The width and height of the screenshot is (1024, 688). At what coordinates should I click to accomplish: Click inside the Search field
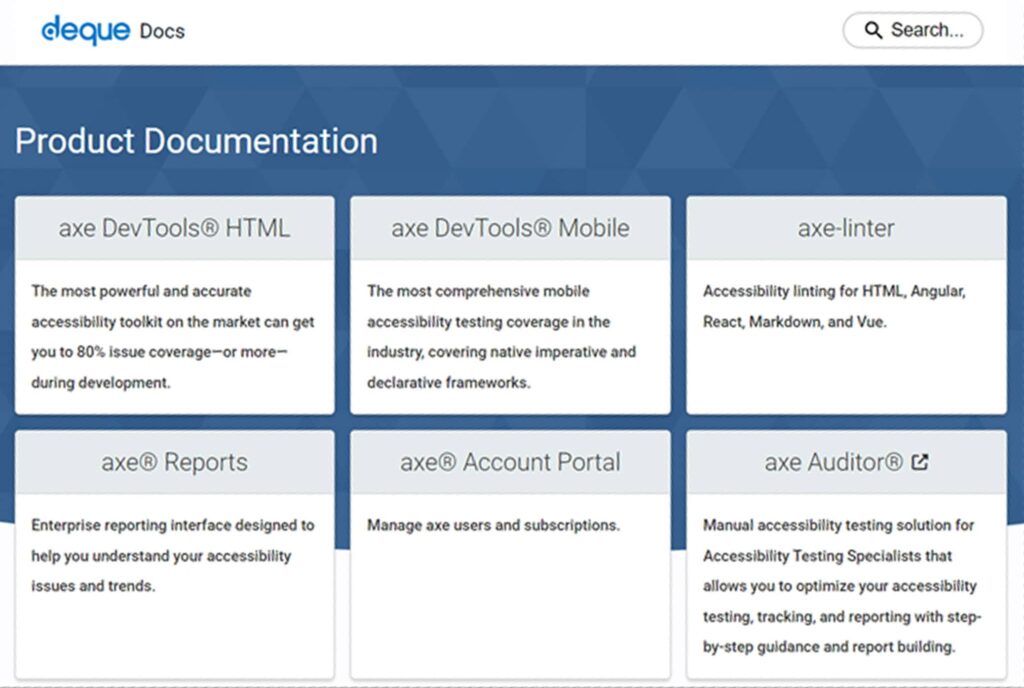(927, 30)
